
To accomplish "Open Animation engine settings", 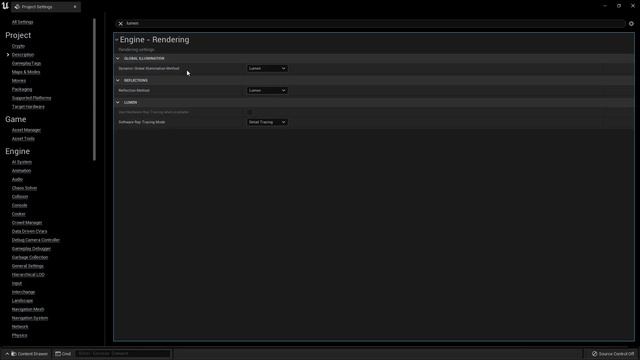I will point(21,171).
